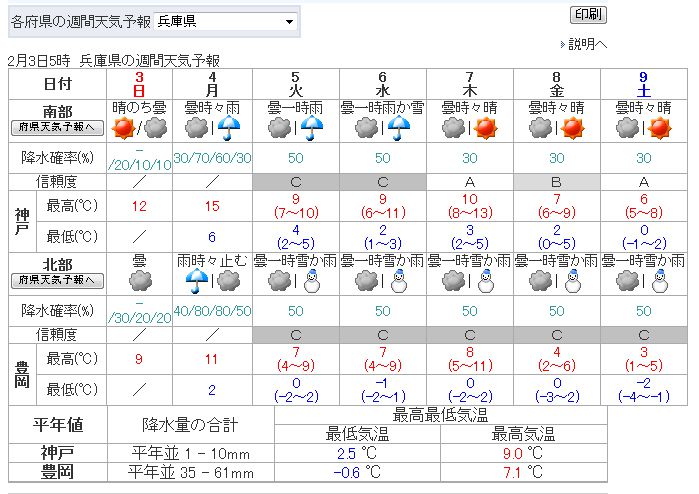This screenshot has height=494, width=699.
Task: Click cloud icon for 南部 on Thursday 7
Action: (x=453, y=128)
